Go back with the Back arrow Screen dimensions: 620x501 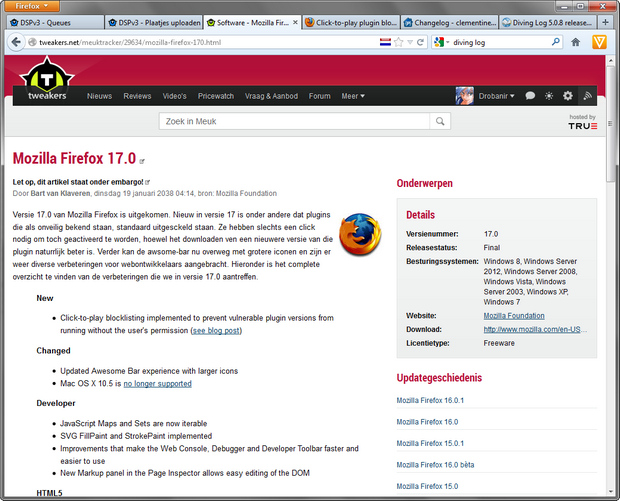(x=16, y=42)
